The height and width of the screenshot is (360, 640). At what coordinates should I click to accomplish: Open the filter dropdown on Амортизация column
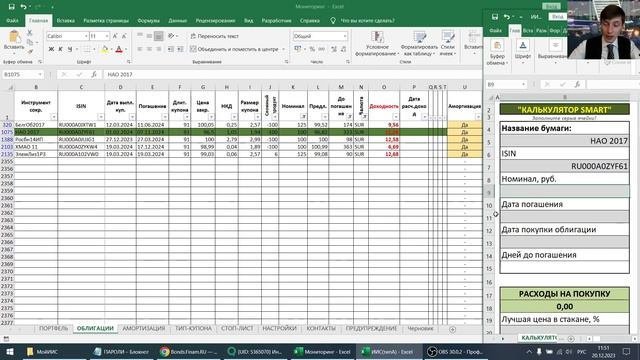(x=478, y=117)
